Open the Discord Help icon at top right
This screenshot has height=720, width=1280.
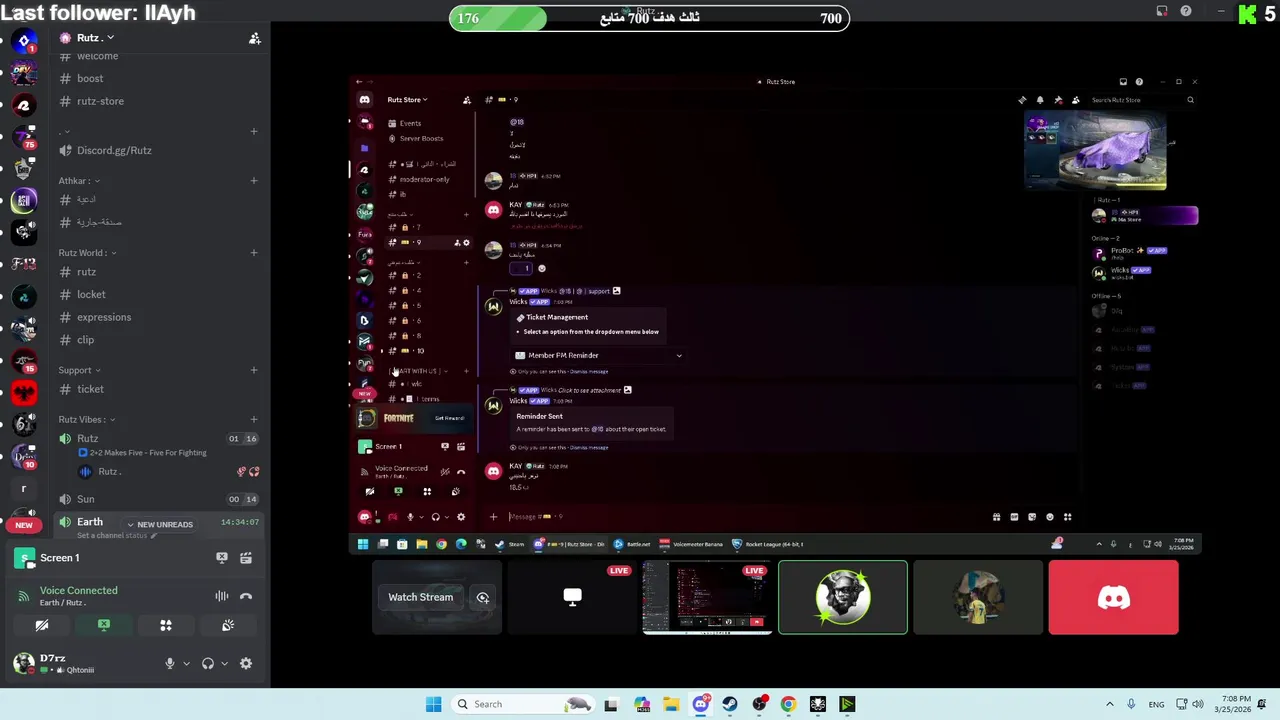coord(1186,11)
